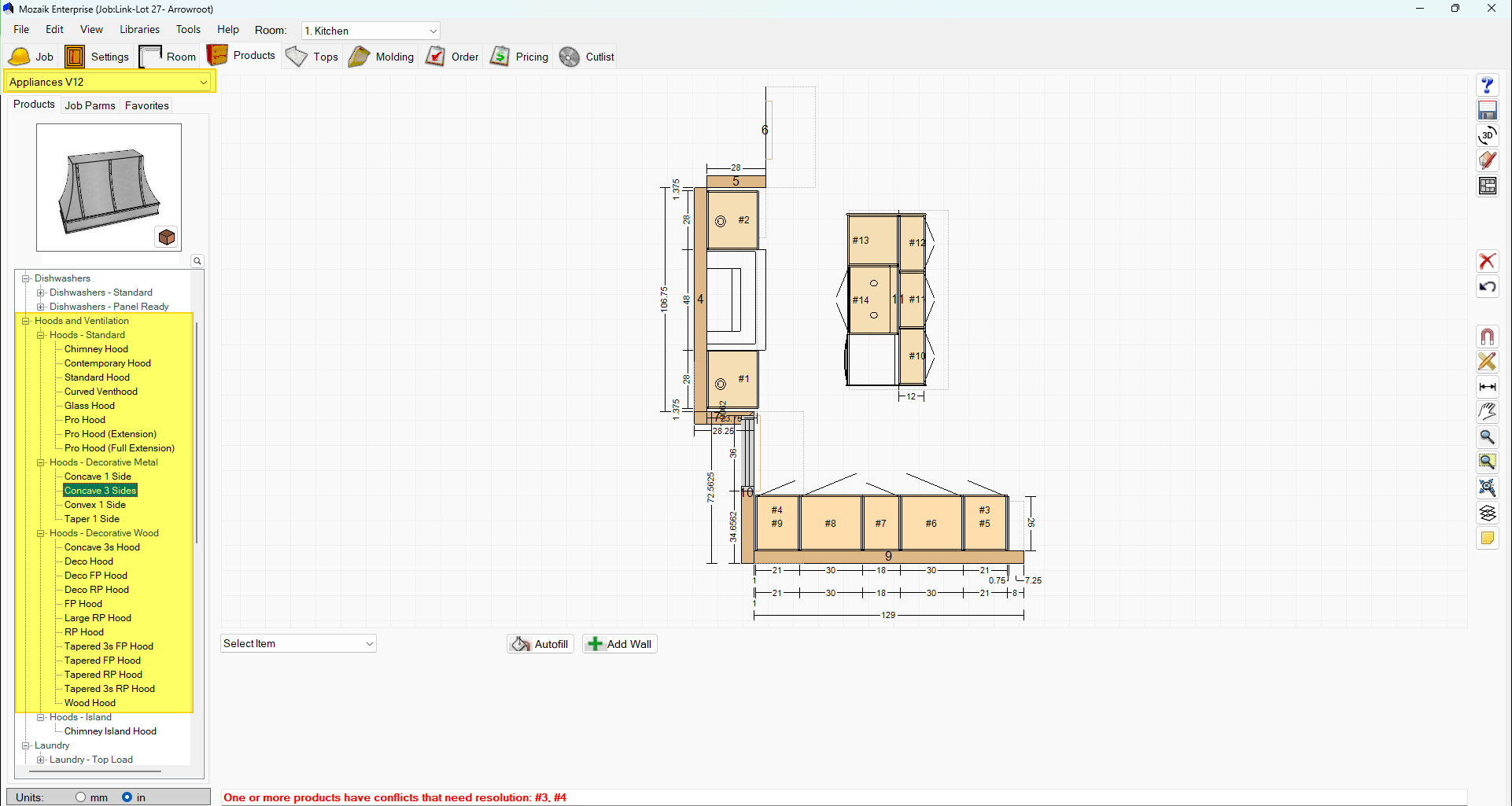Open the Appliances V12 library dropdown
This screenshot has height=806, width=1512.
[203, 82]
